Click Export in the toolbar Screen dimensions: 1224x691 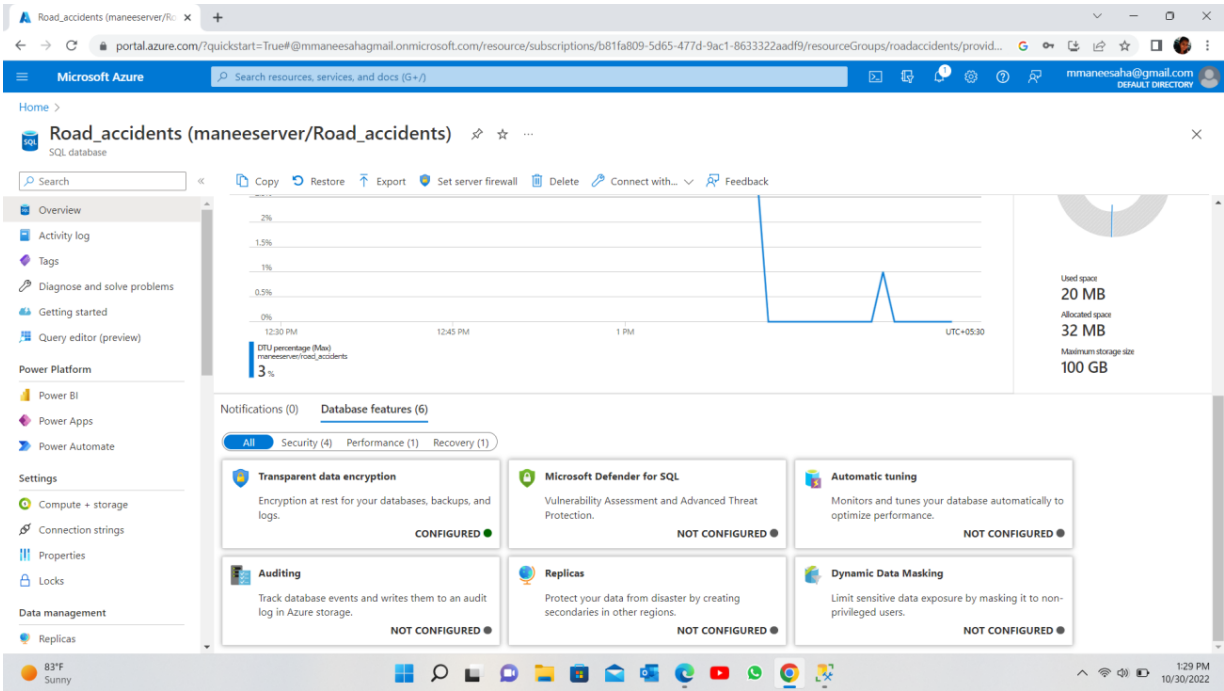382,181
